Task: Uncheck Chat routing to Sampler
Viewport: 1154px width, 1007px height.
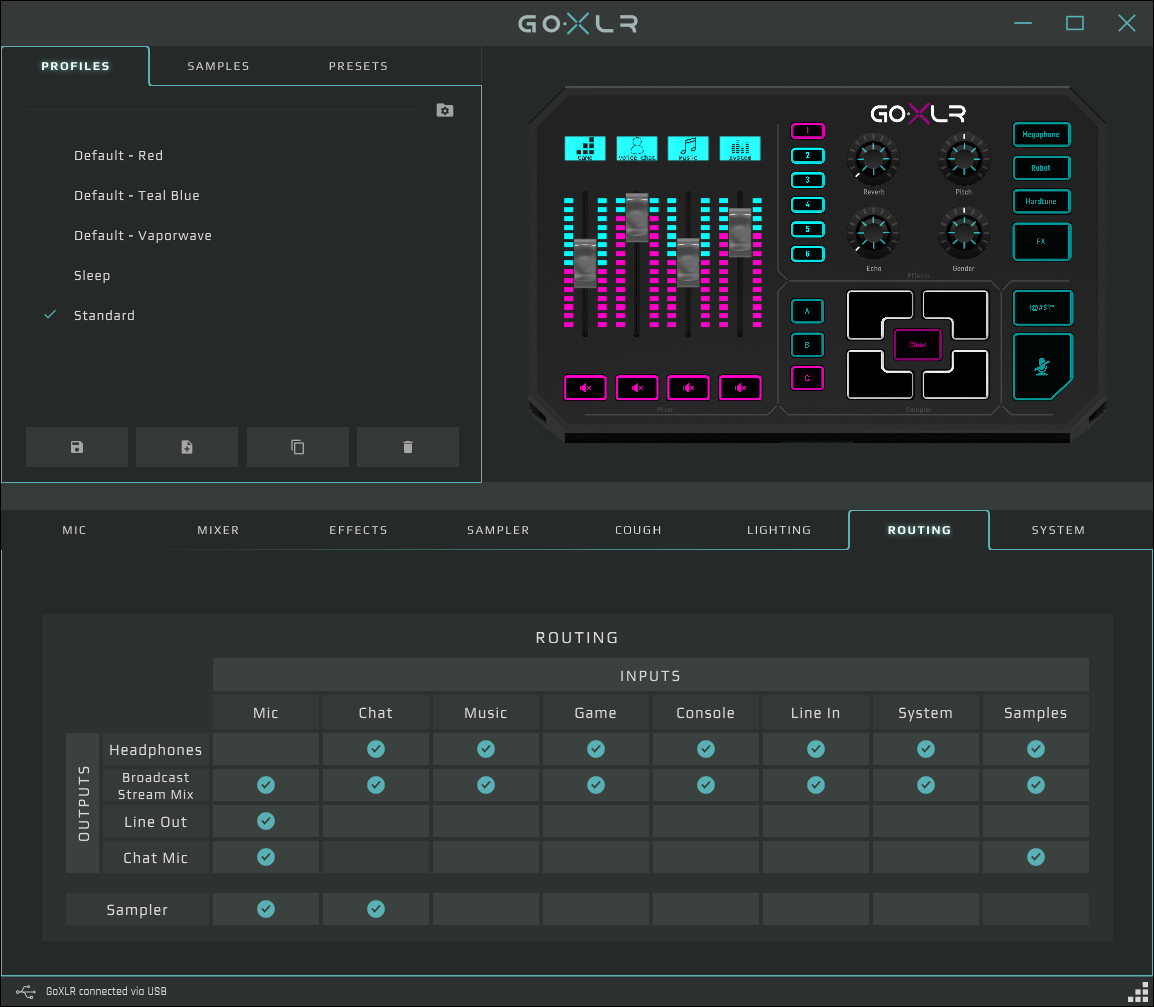Action: pos(376,910)
